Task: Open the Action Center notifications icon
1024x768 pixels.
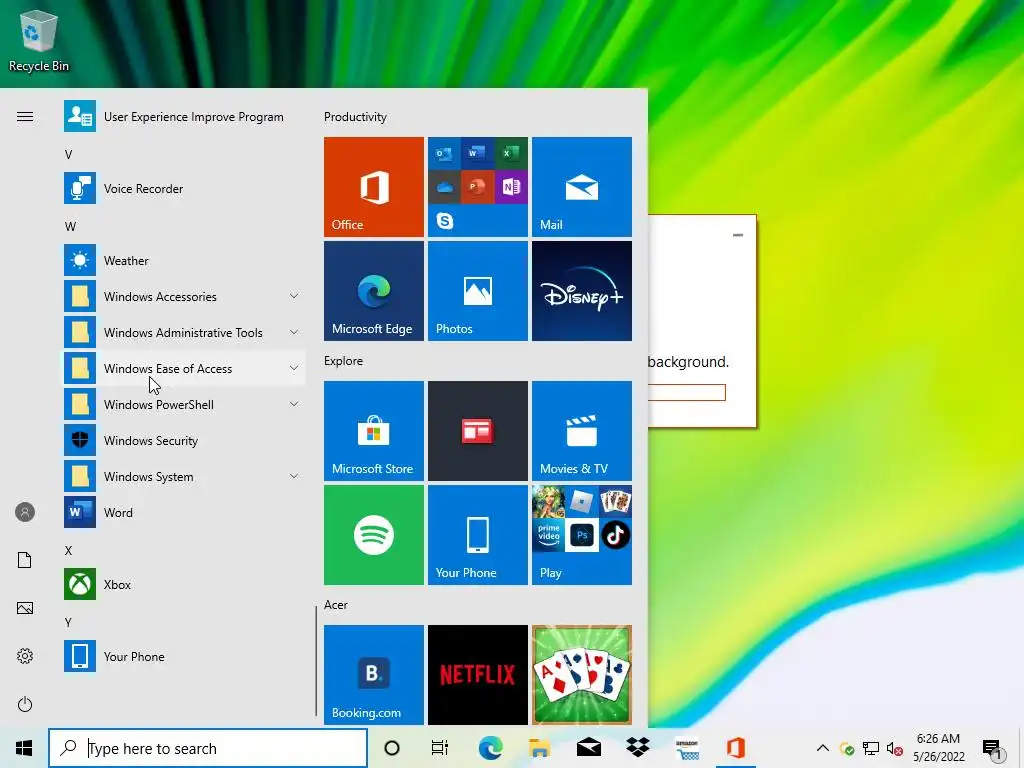Action: click(993, 749)
